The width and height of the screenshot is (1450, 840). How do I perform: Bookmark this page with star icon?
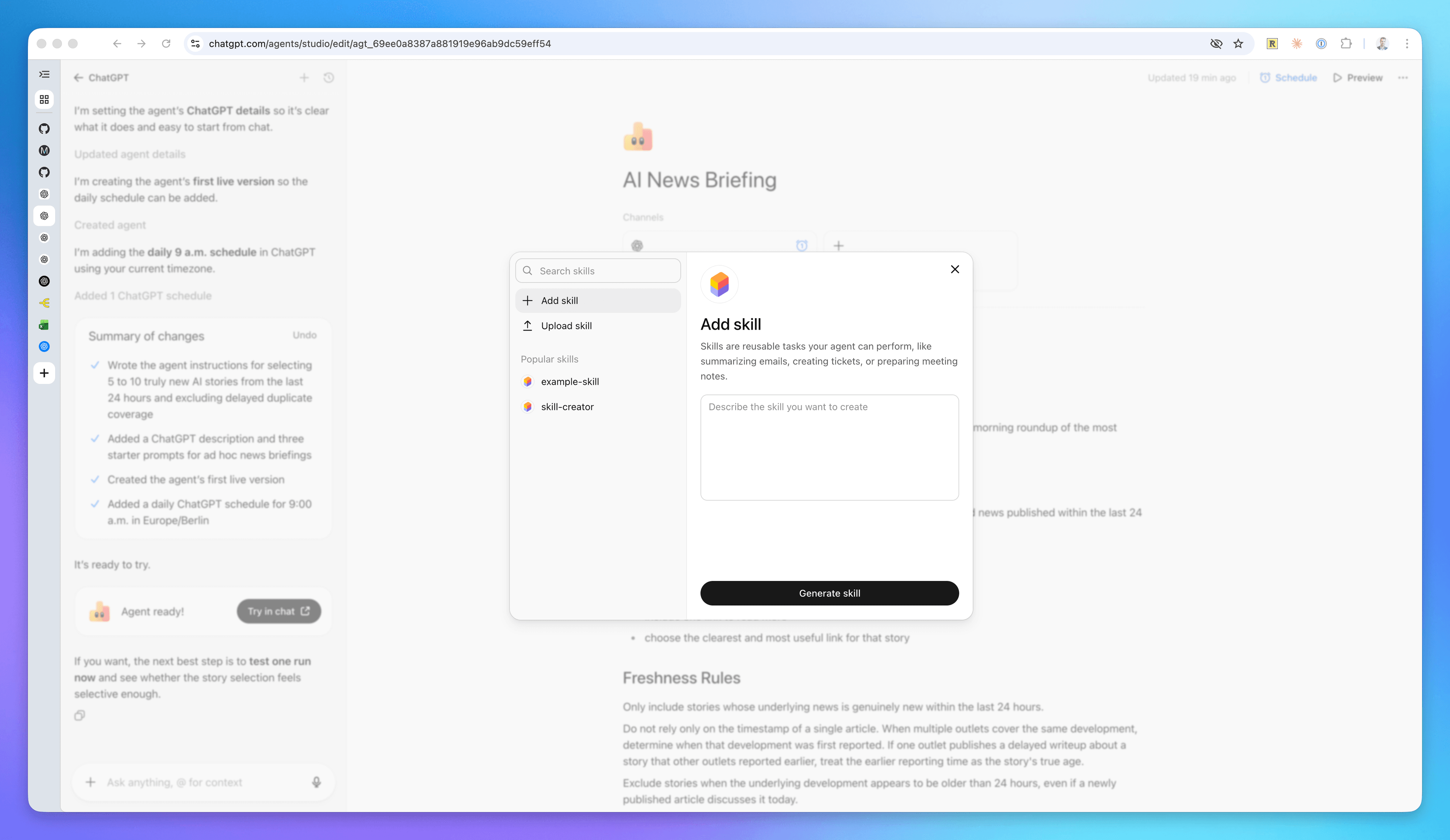[x=1238, y=44]
